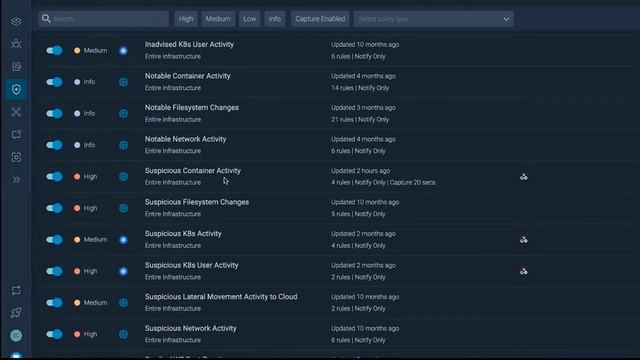Click share icon on Suspicious K8s Activity row

pyautogui.click(x=524, y=240)
